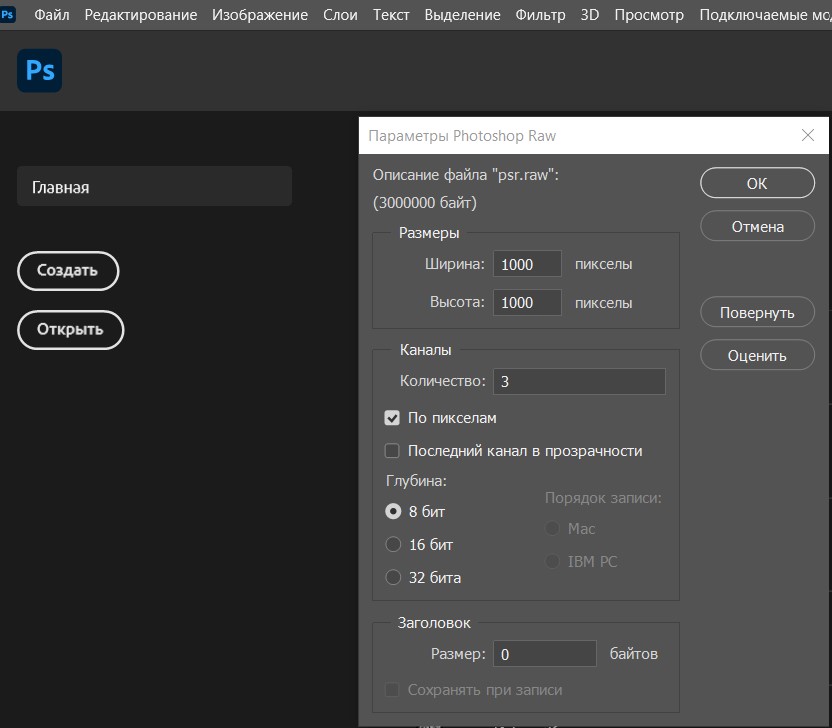Click the Ширина width input field

pyautogui.click(x=527, y=264)
